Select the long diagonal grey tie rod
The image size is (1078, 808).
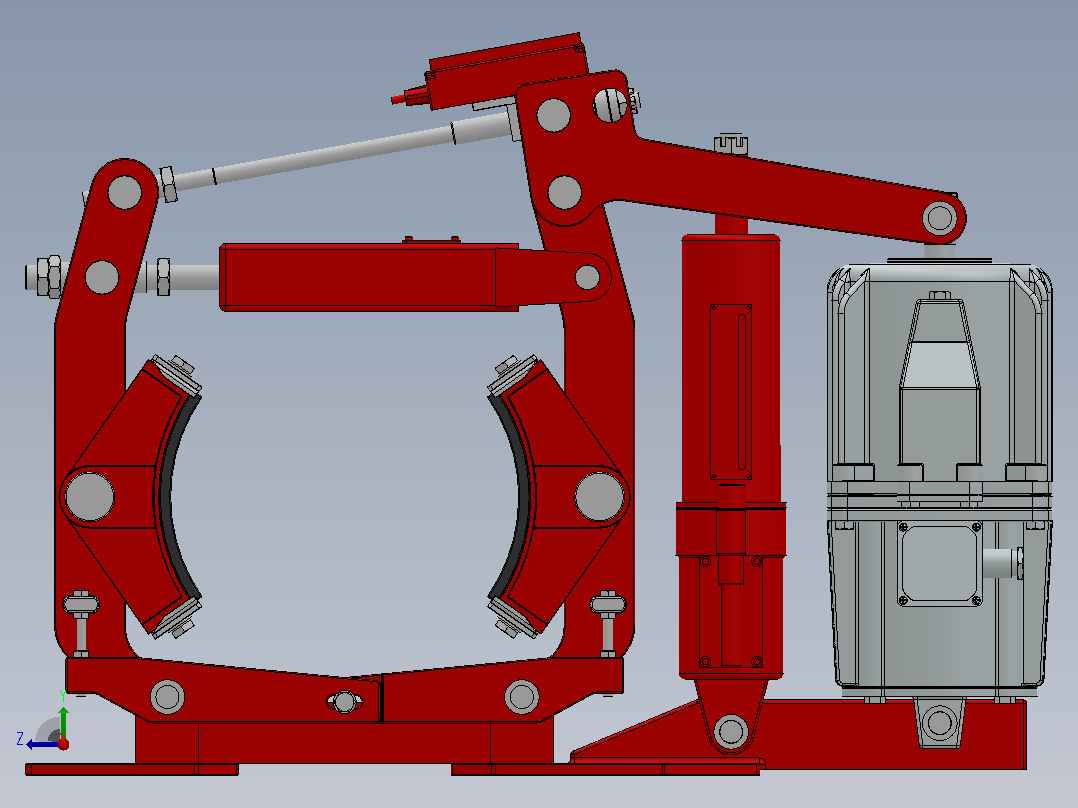click(x=340, y=154)
